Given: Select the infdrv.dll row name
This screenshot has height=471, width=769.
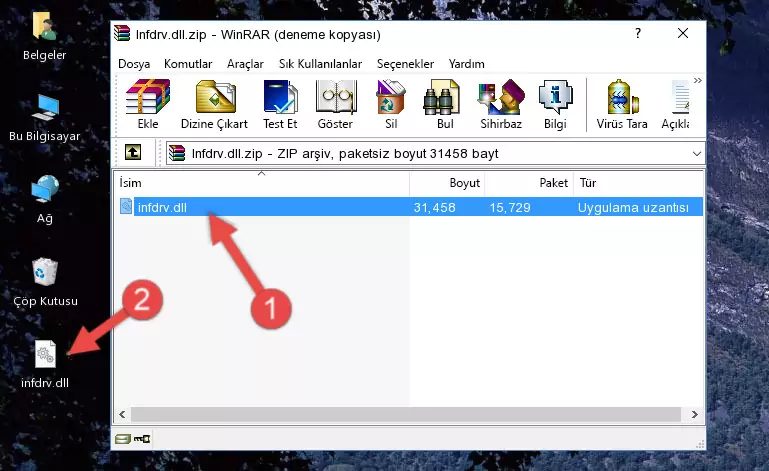Looking at the screenshot, I should [162, 207].
